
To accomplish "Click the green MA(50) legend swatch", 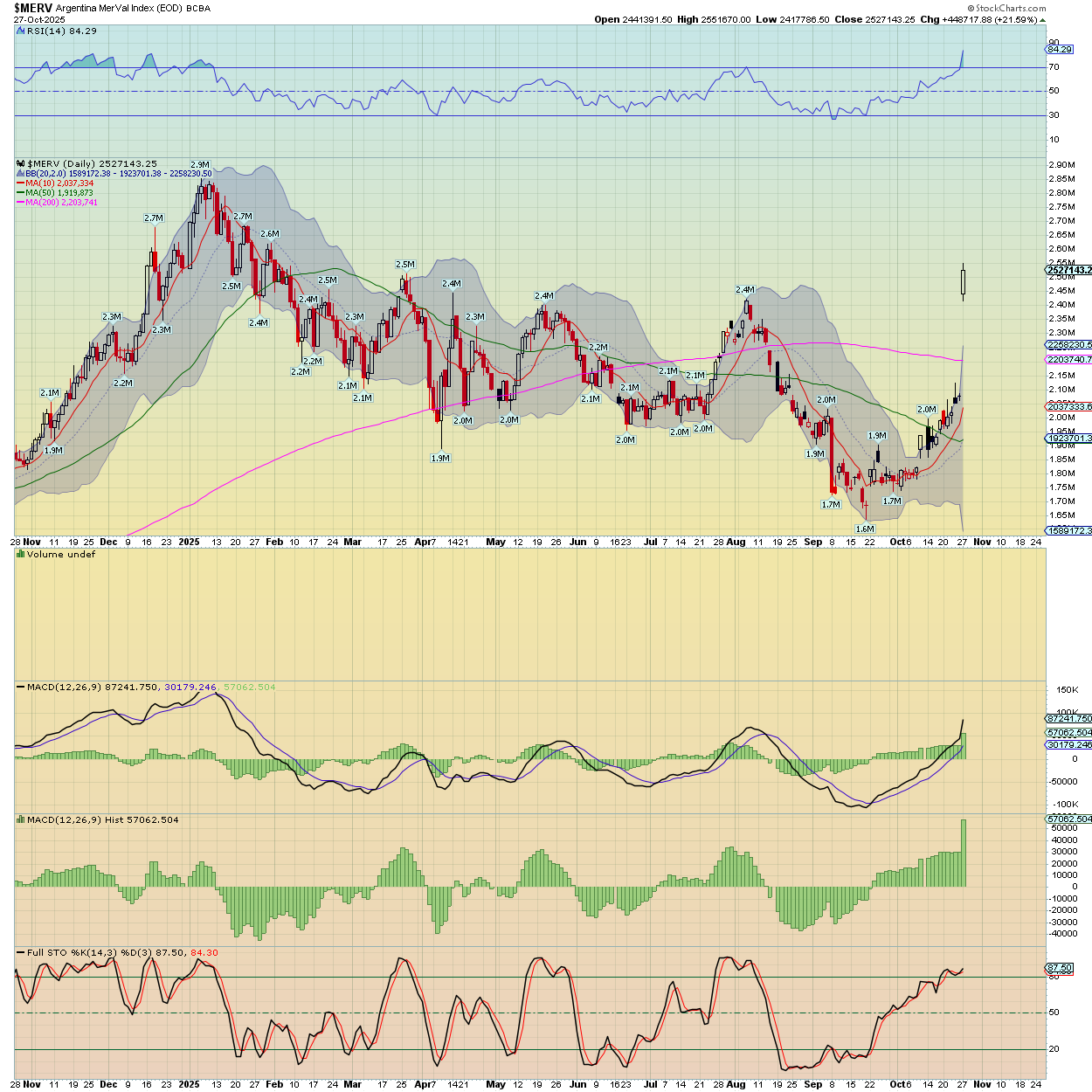I will coord(20,193).
